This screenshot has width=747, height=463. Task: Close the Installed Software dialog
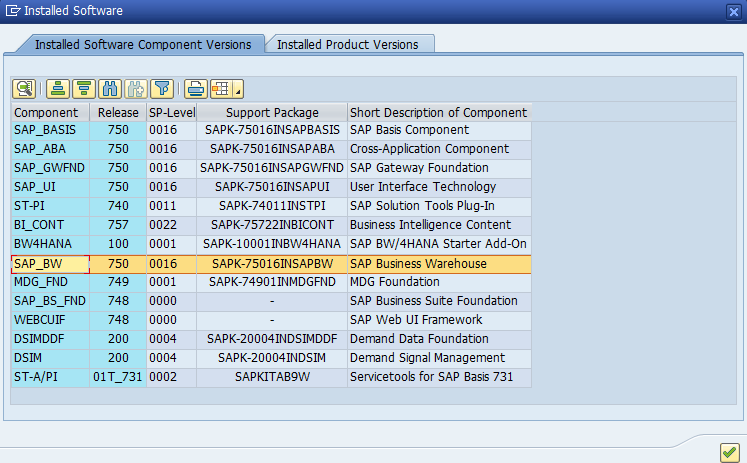734,11
